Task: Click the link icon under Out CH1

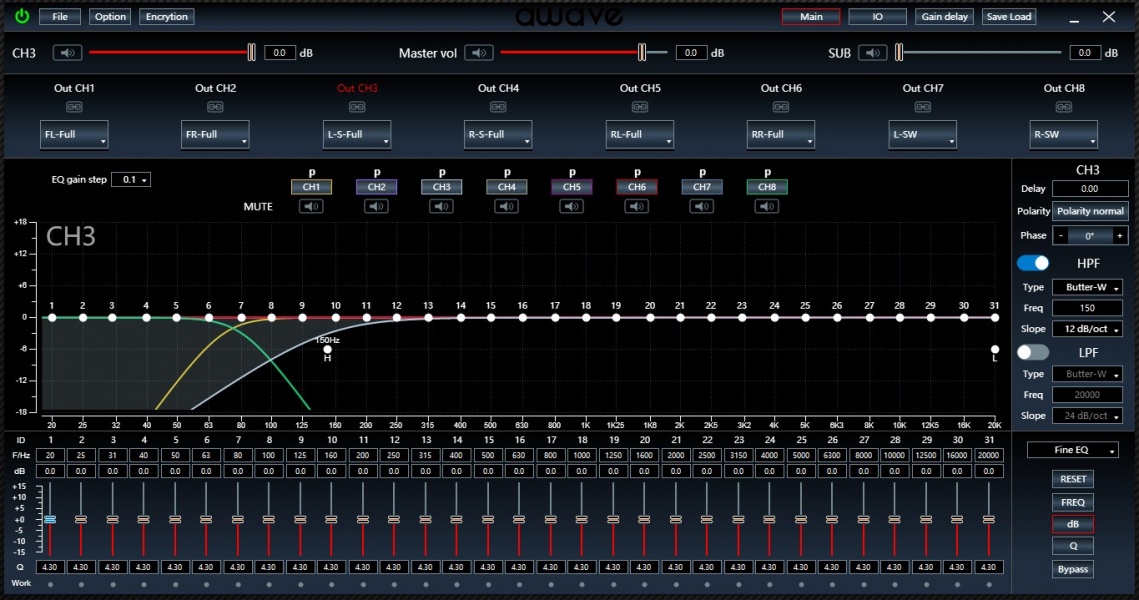Action: (x=74, y=107)
